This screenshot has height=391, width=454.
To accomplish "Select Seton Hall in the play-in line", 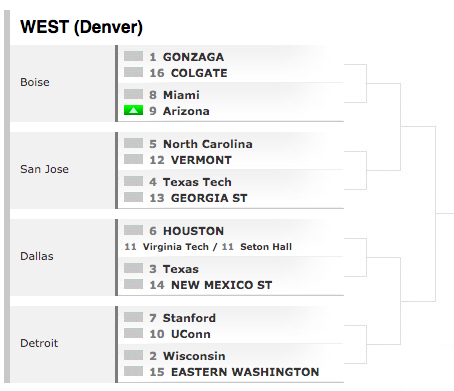I will coord(266,247).
